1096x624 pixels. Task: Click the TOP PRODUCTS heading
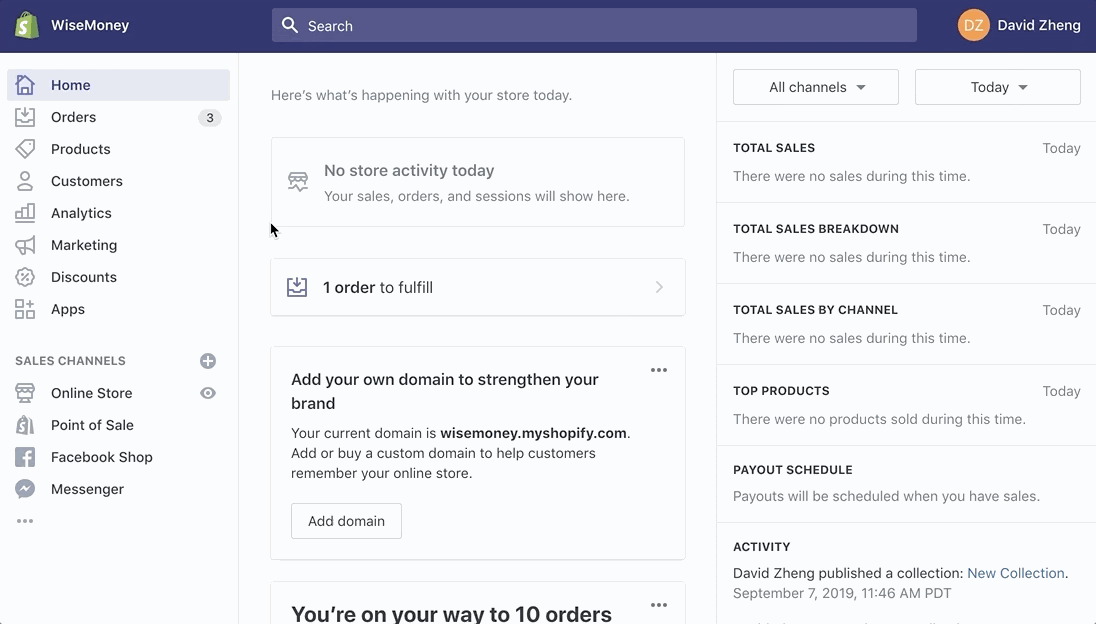coord(781,391)
